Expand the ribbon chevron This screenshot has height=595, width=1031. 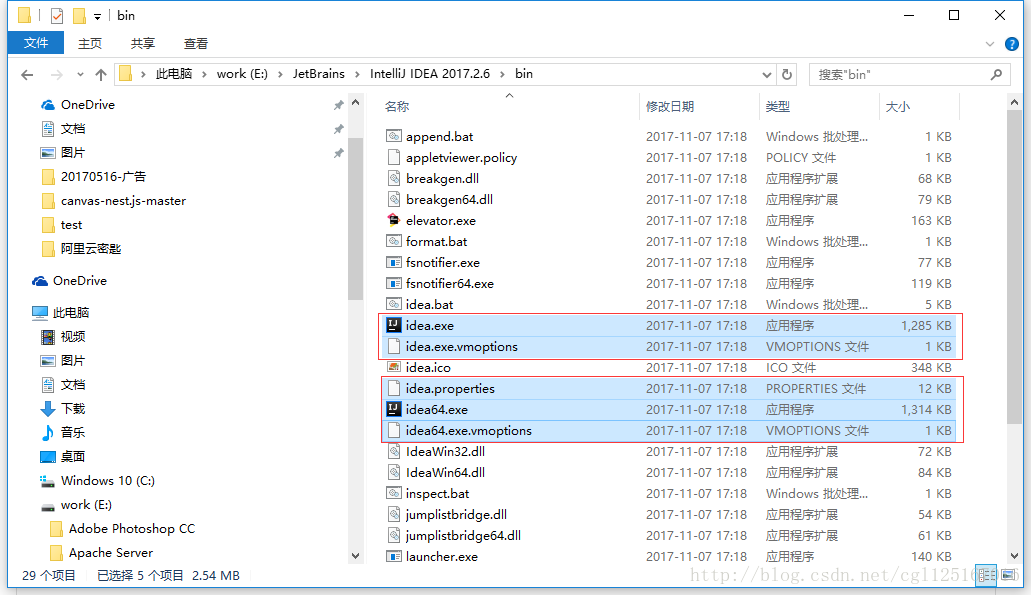click(990, 44)
